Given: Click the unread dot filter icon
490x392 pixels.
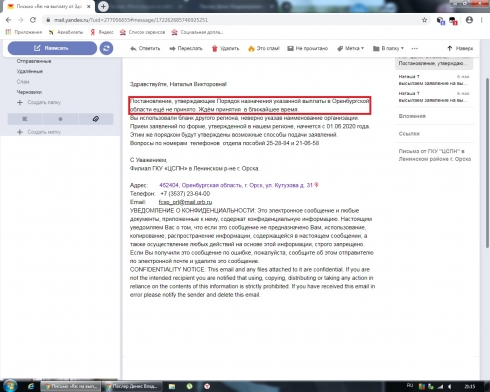Looking at the screenshot, I should coord(60,119).
